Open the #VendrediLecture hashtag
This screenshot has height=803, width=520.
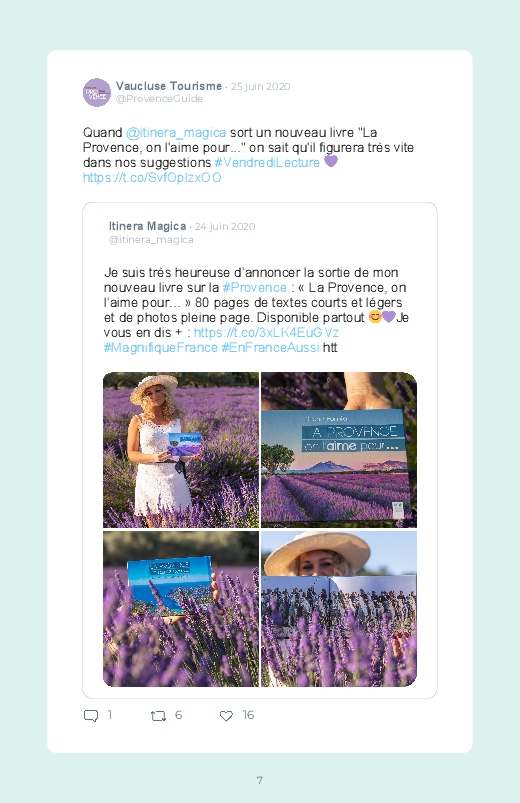click(267, 162)
